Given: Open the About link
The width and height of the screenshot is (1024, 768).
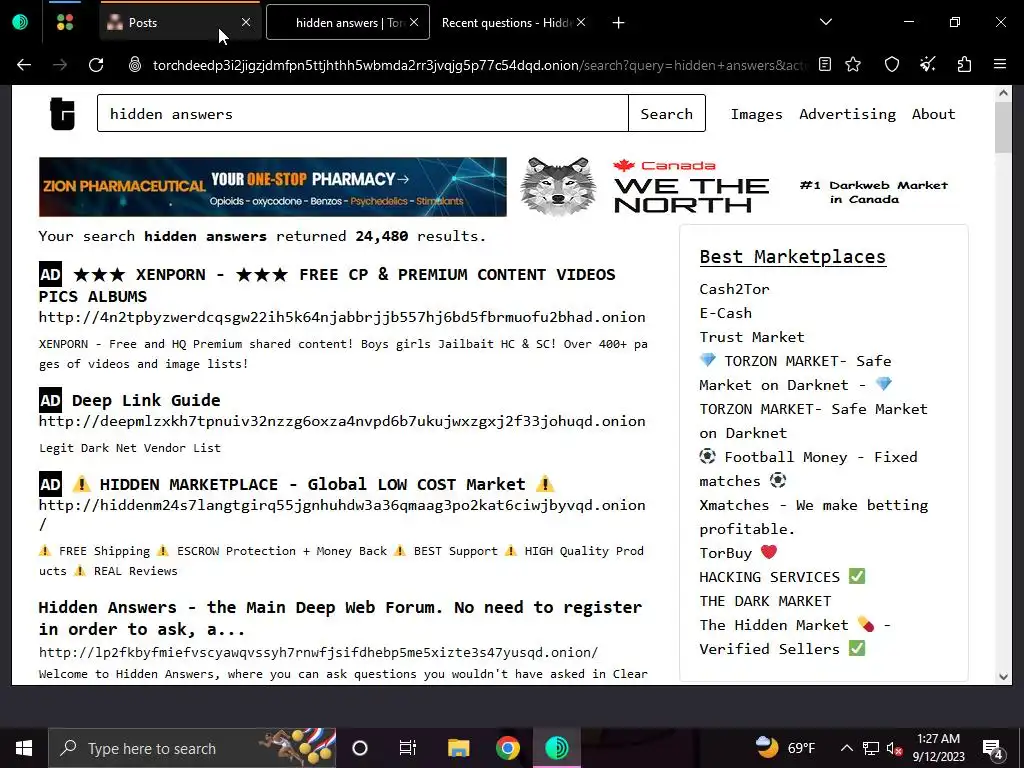Looking at the screenshot, I should click(933, 114).
